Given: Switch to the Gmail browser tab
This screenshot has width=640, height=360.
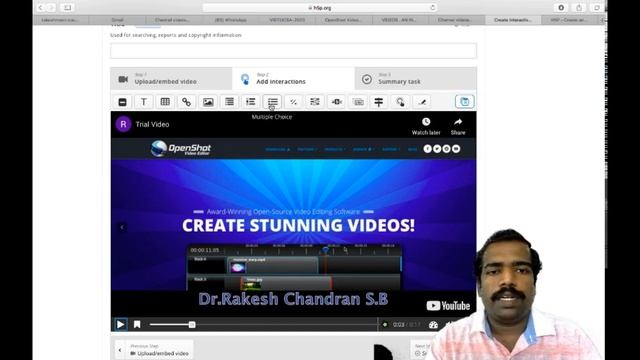Looking at the screenshot, I should (118, 20).
